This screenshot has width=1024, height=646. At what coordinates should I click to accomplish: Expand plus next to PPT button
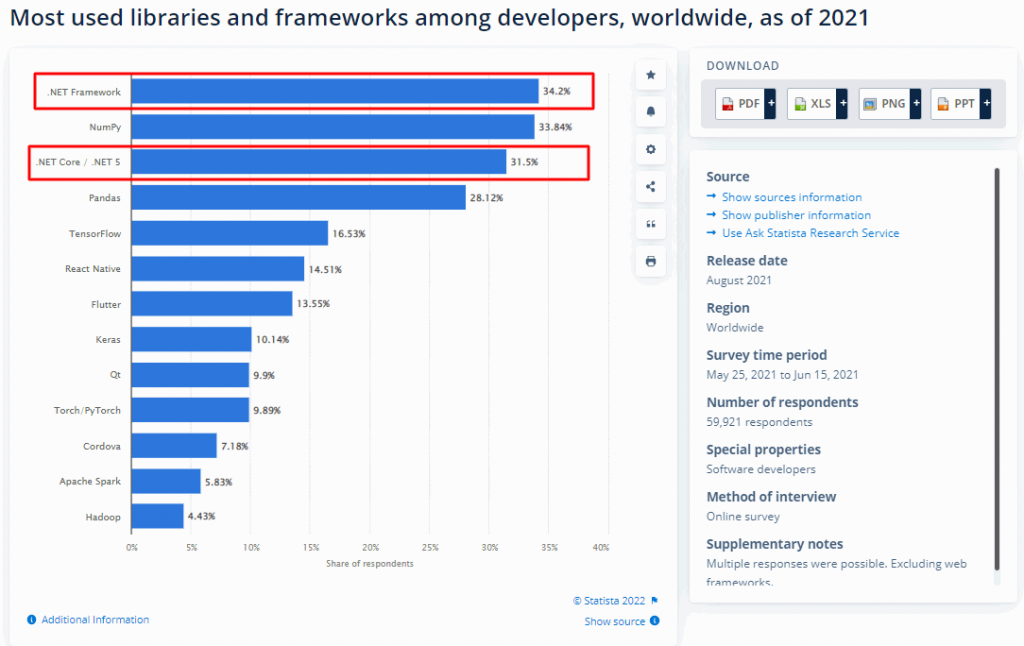(x=986, y=104)
